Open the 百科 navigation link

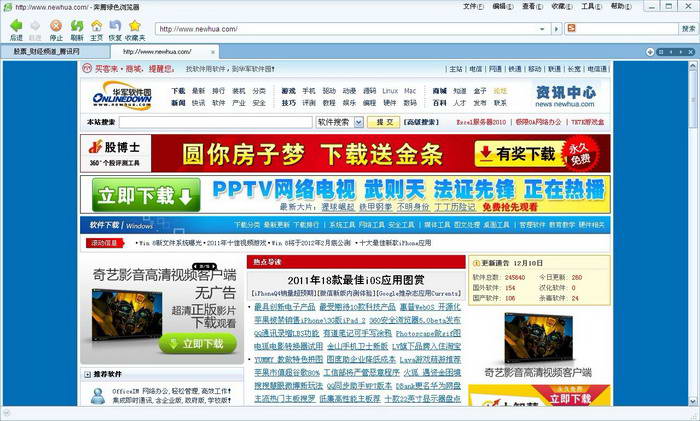point(439,103)
